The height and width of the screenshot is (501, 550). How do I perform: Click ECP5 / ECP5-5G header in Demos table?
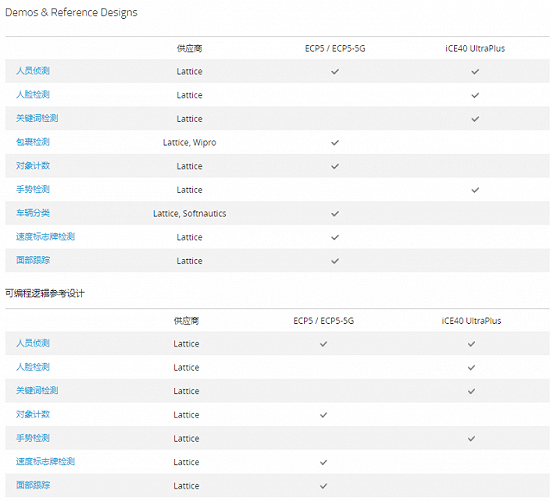click(x=335, y=48)
